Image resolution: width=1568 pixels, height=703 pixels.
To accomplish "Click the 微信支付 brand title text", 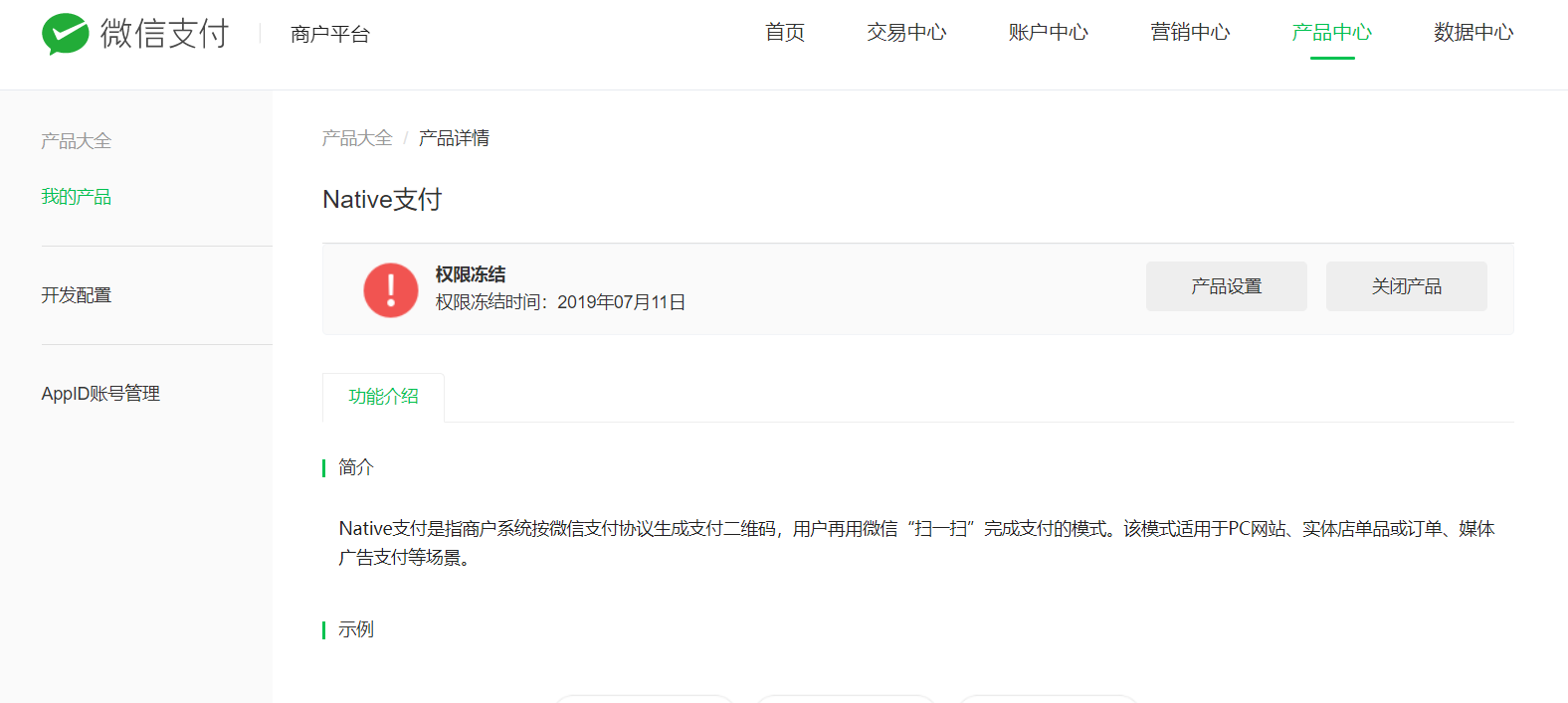I will point(164,34).
